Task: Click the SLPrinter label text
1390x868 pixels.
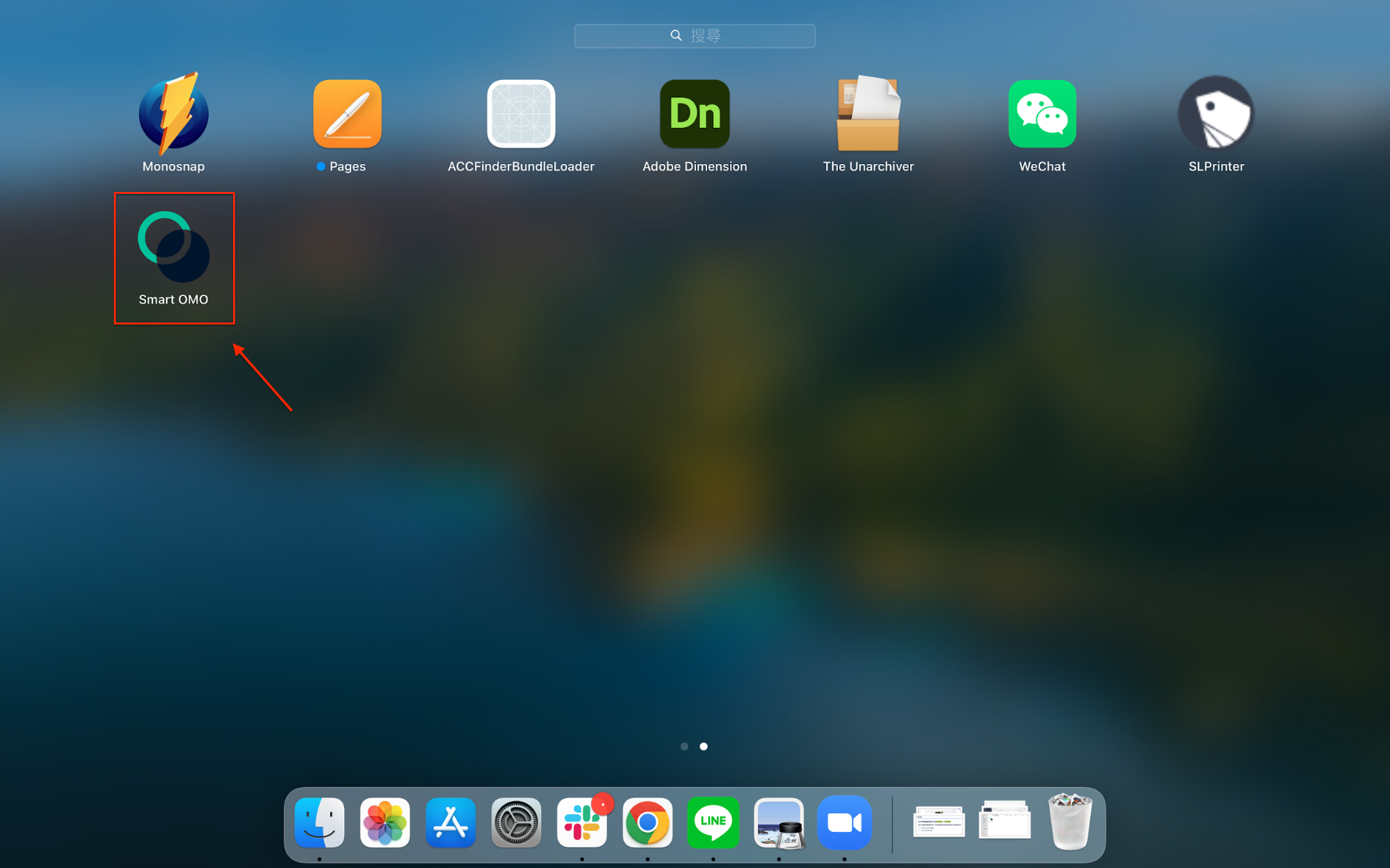Action: point(1216,167)
